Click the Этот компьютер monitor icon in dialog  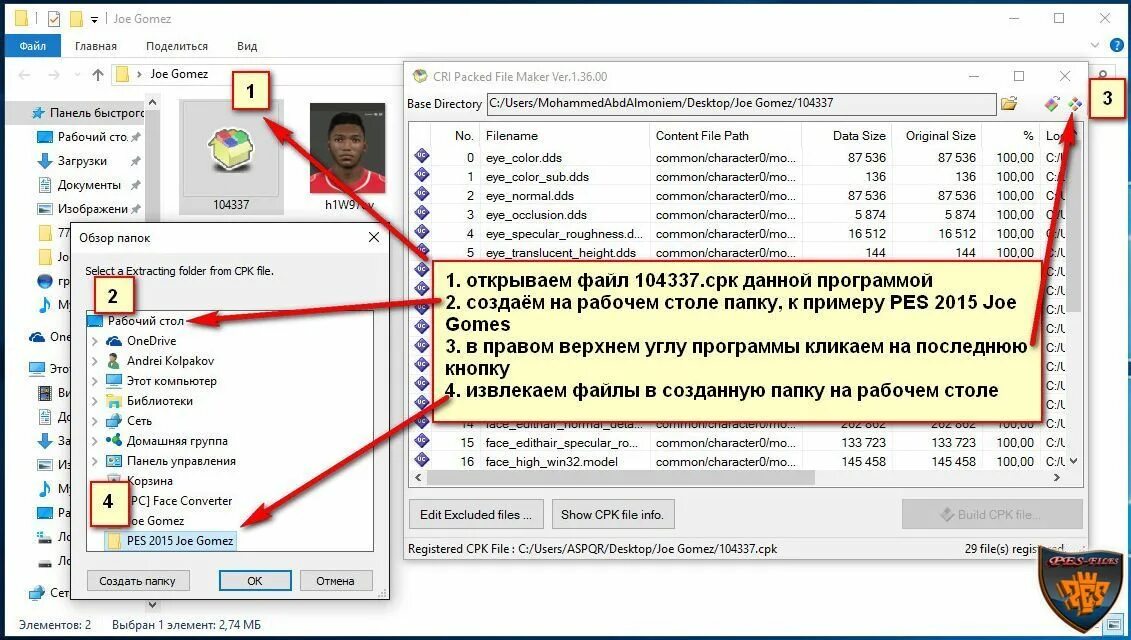pos(114,380)
